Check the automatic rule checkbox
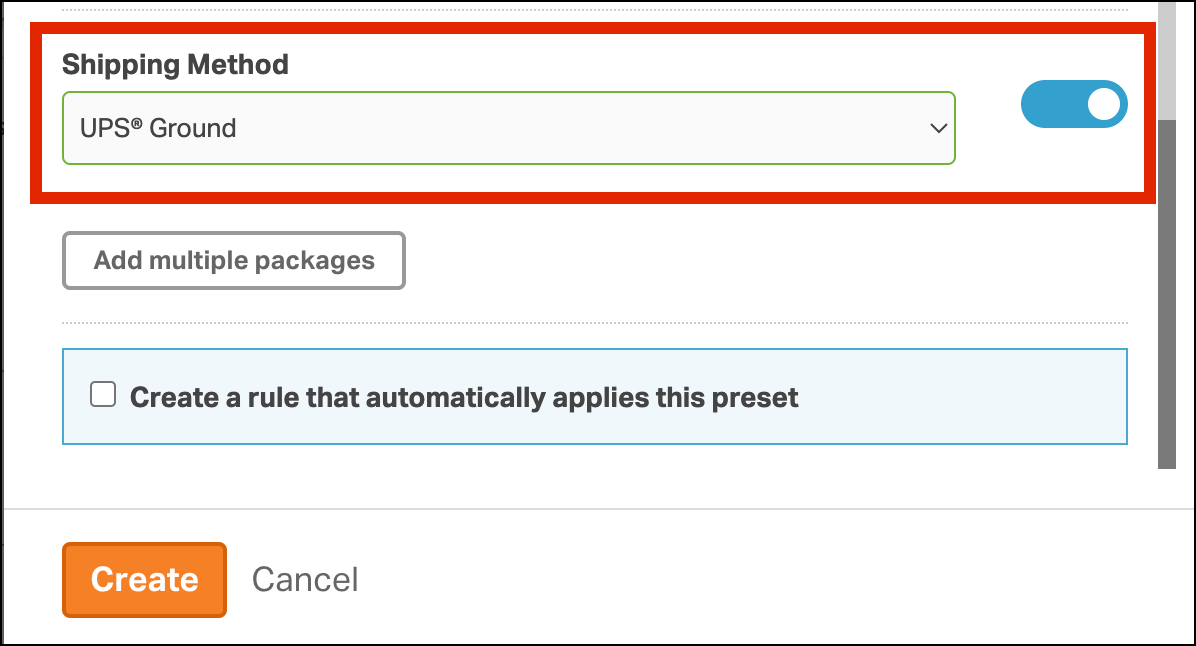The height and width of the screenshot is (646, 1196). [x=103, y=395]
